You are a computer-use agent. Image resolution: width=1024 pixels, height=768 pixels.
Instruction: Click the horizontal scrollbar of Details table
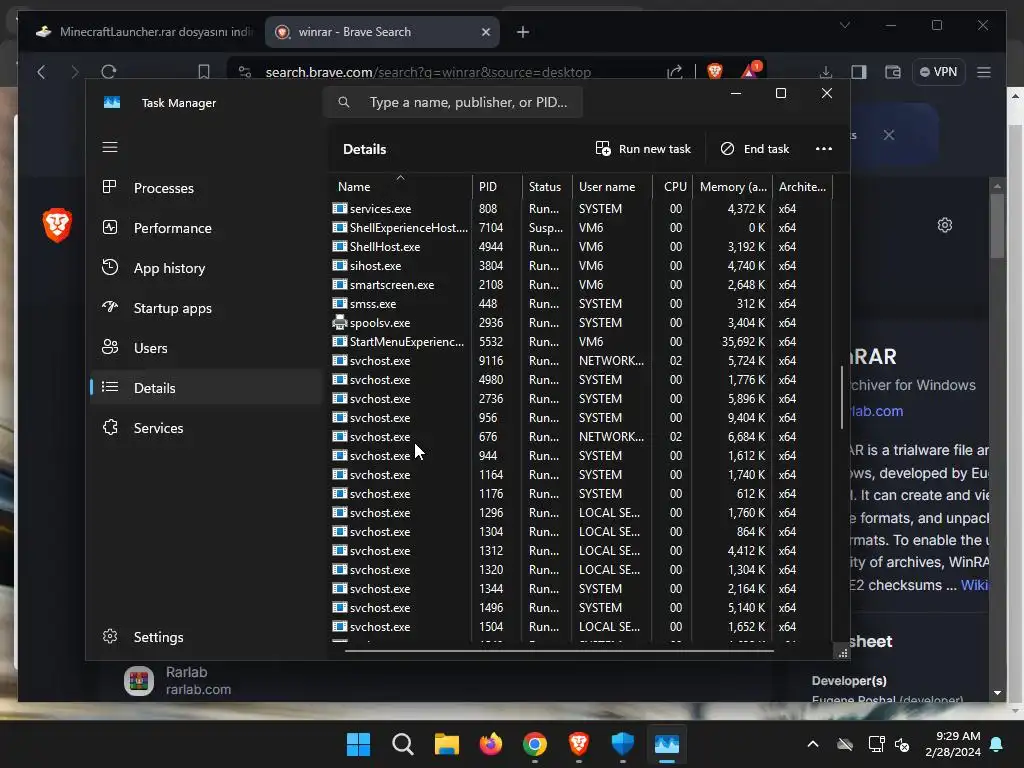(x=559, y=650)
